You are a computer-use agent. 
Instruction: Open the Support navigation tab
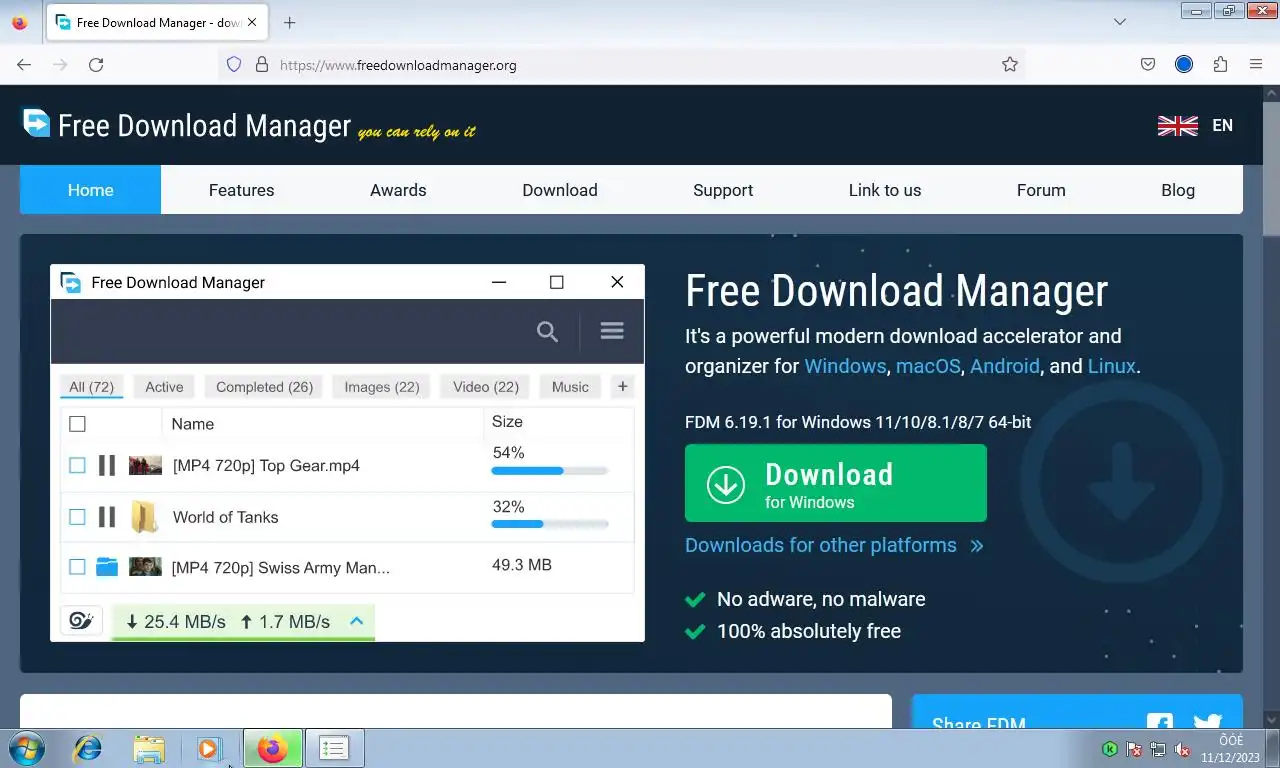pyautogui.click(x=723, y=190)
